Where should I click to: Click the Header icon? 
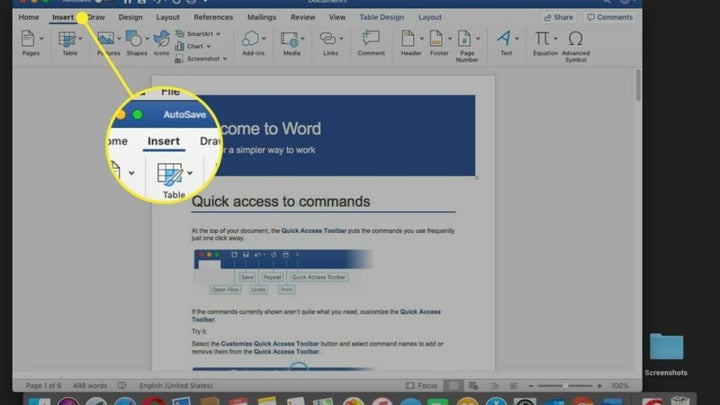(407, 40)
